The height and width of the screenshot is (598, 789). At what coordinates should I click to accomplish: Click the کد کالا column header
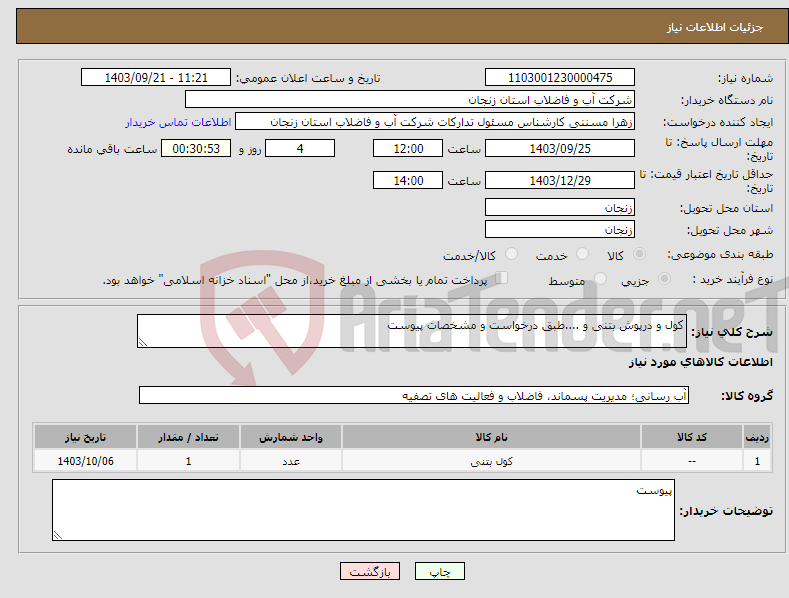point(691,437)
